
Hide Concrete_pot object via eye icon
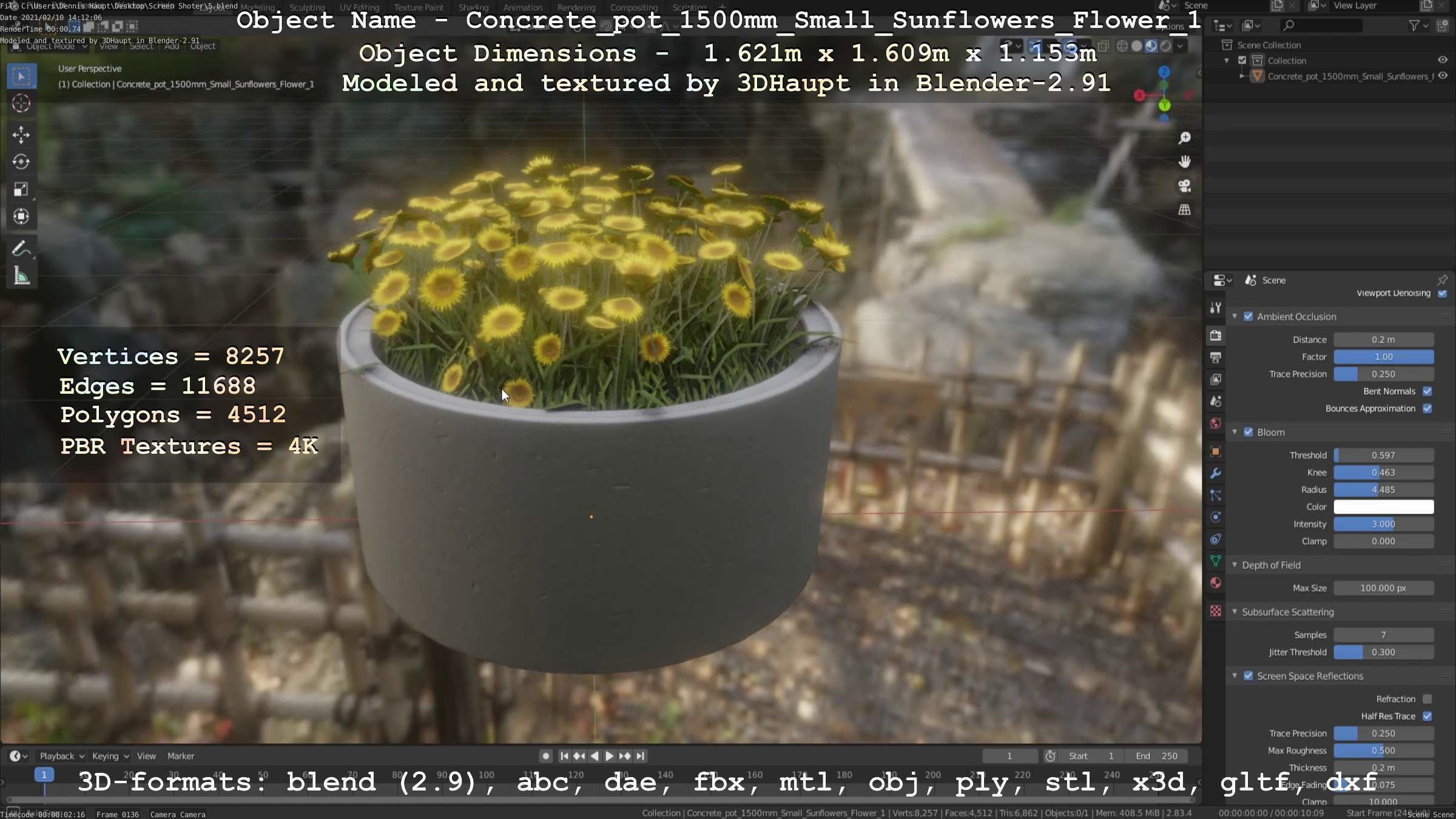tap(1443, 76)
